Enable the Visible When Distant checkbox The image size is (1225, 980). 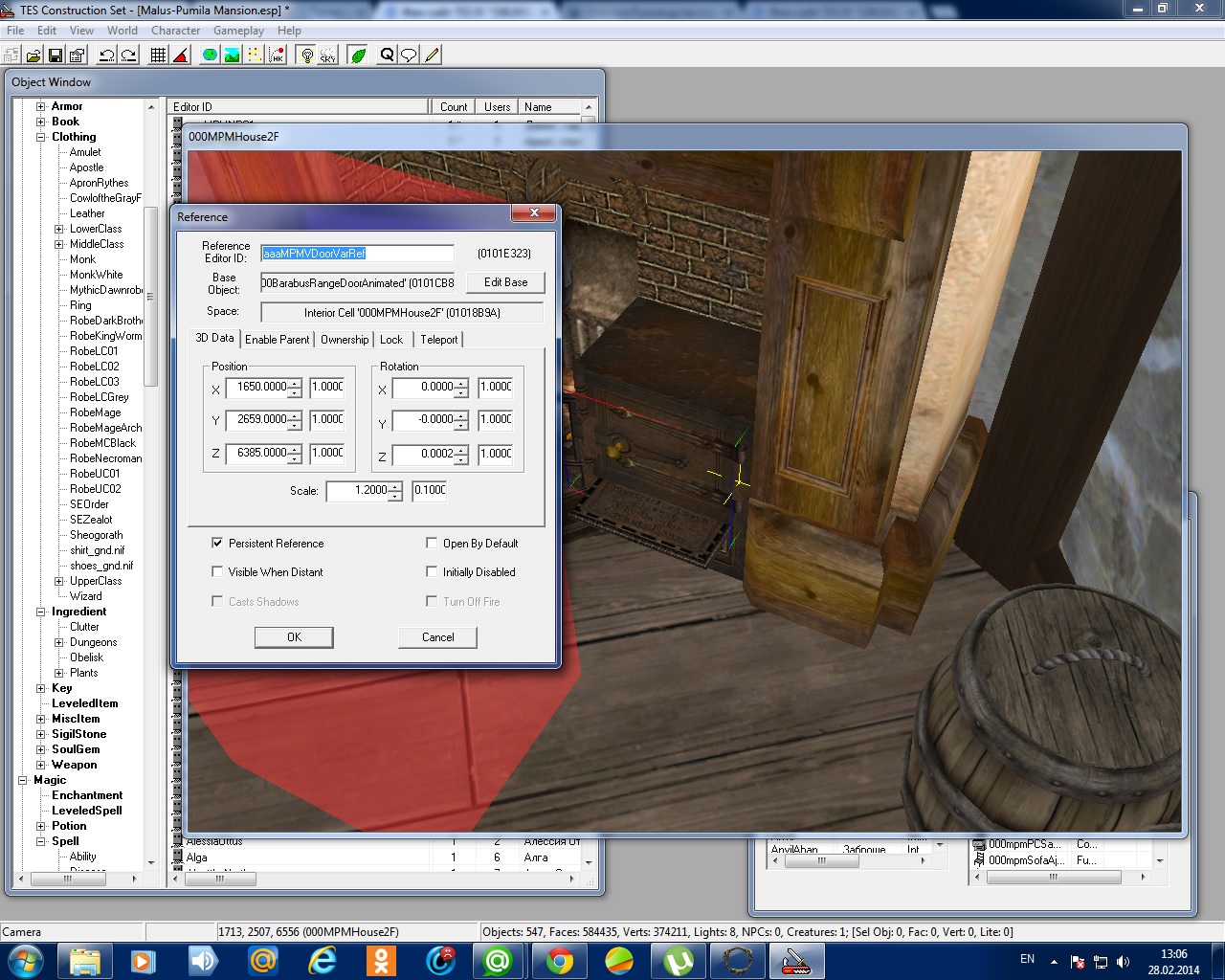(217, 571)
